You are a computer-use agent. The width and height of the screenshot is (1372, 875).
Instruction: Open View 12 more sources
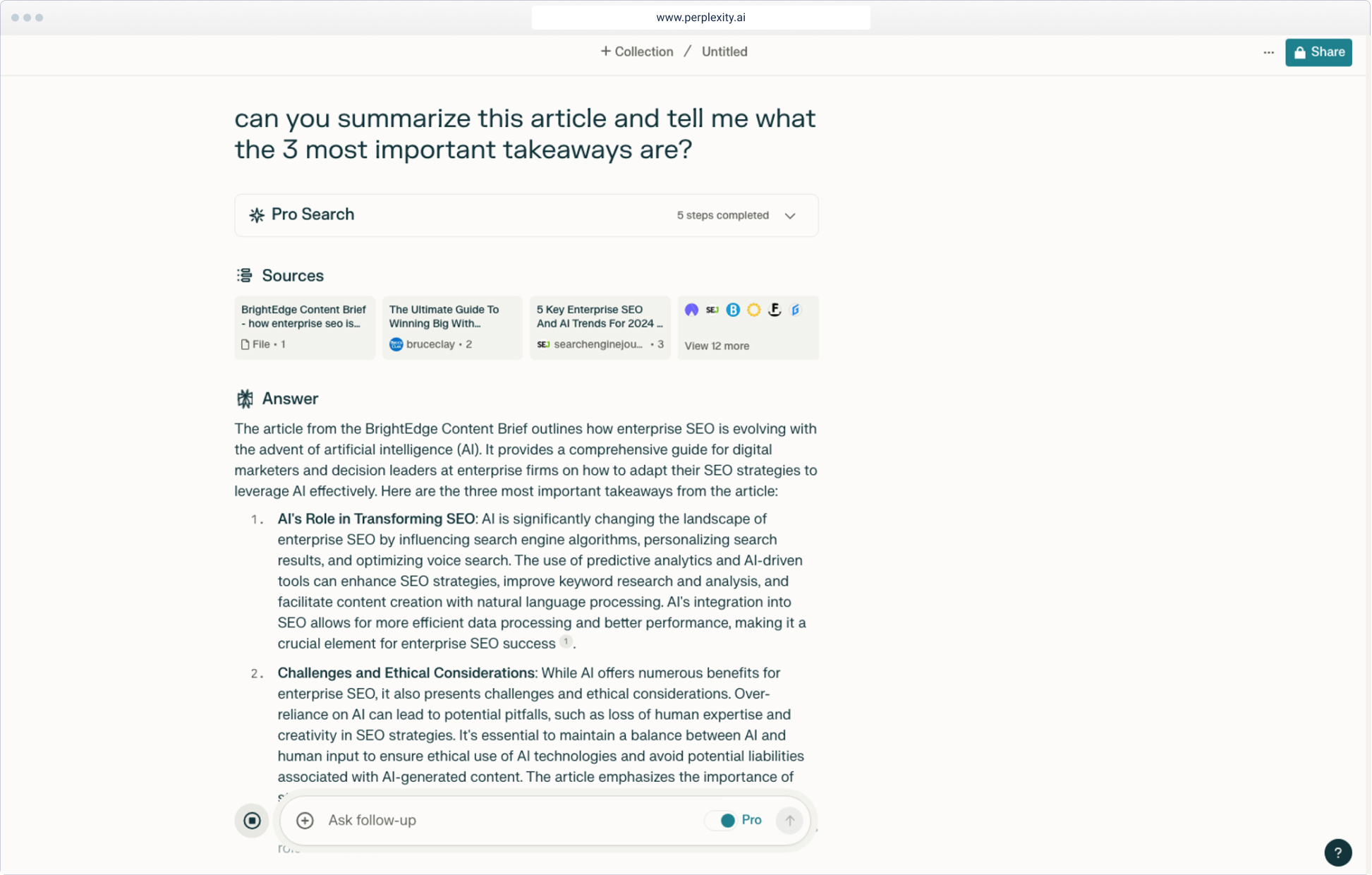717,346
